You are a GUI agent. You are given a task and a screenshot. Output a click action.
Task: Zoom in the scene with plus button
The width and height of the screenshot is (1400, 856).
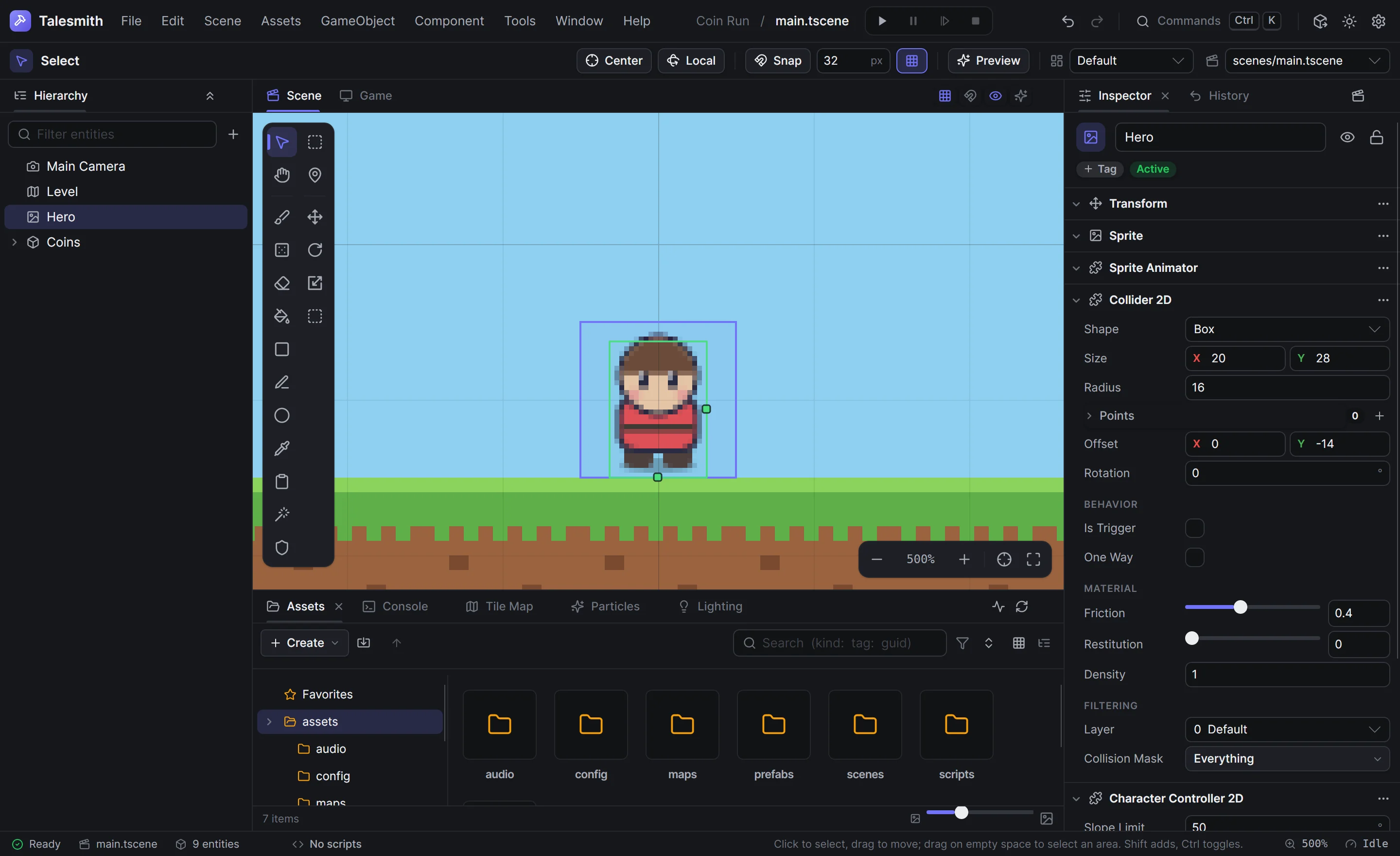(964, 559)
